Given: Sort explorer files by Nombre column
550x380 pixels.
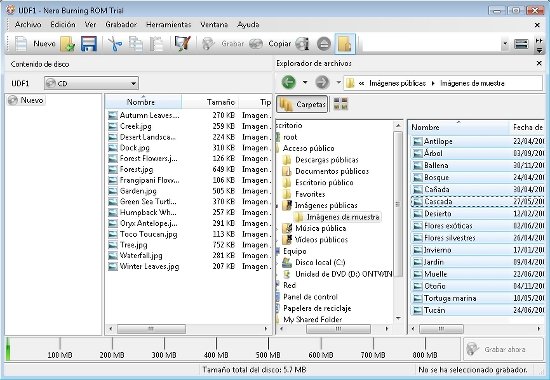Looking at the screenshot, I should 458,127.
